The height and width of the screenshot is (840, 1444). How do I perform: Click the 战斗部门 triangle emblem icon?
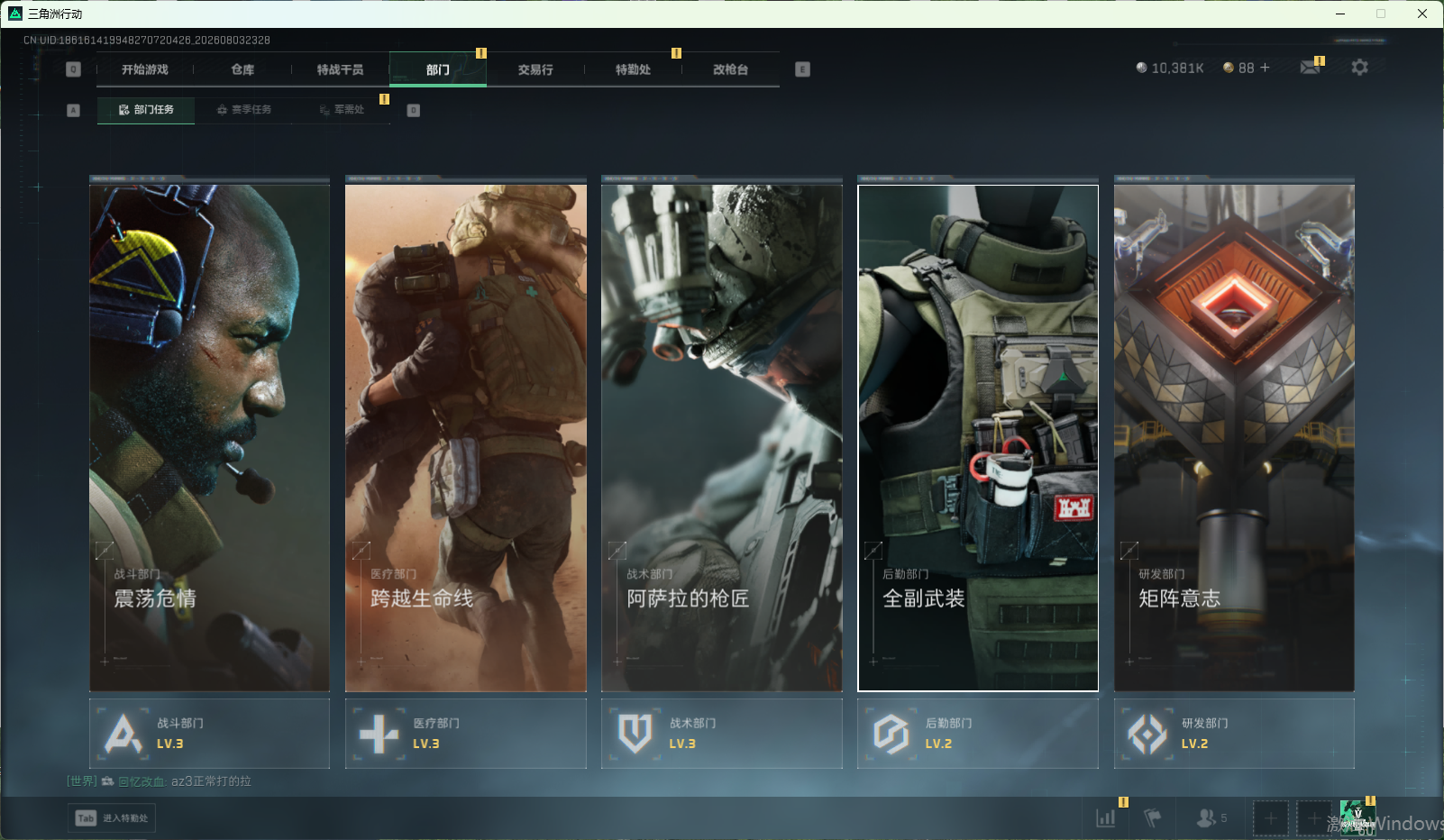123,734
